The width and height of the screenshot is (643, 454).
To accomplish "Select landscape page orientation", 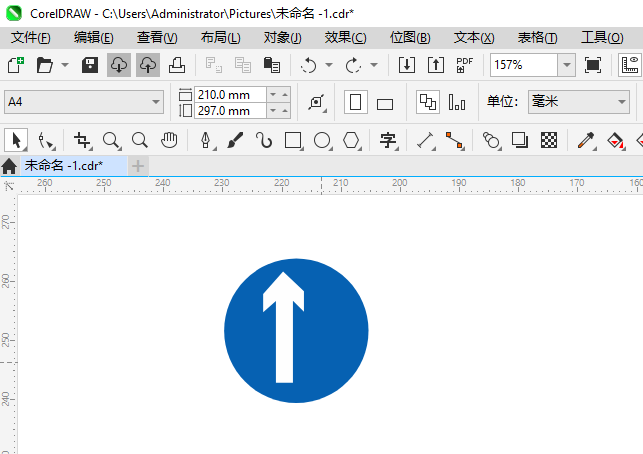I will click(x=385, y=104).
